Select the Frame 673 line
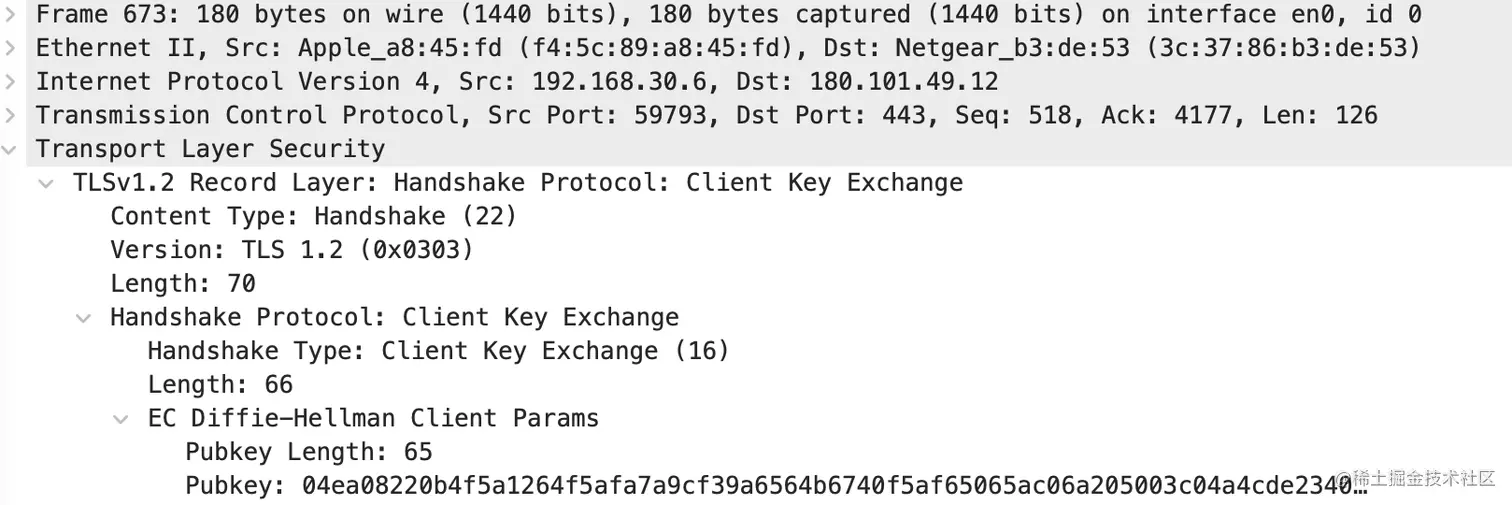Viewport: 1512px width, 505px height. tap(728, 15)
